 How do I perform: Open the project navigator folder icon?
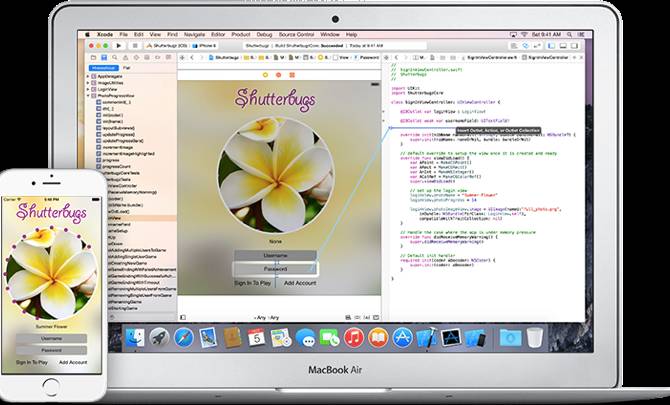click(x=93, y=57)
